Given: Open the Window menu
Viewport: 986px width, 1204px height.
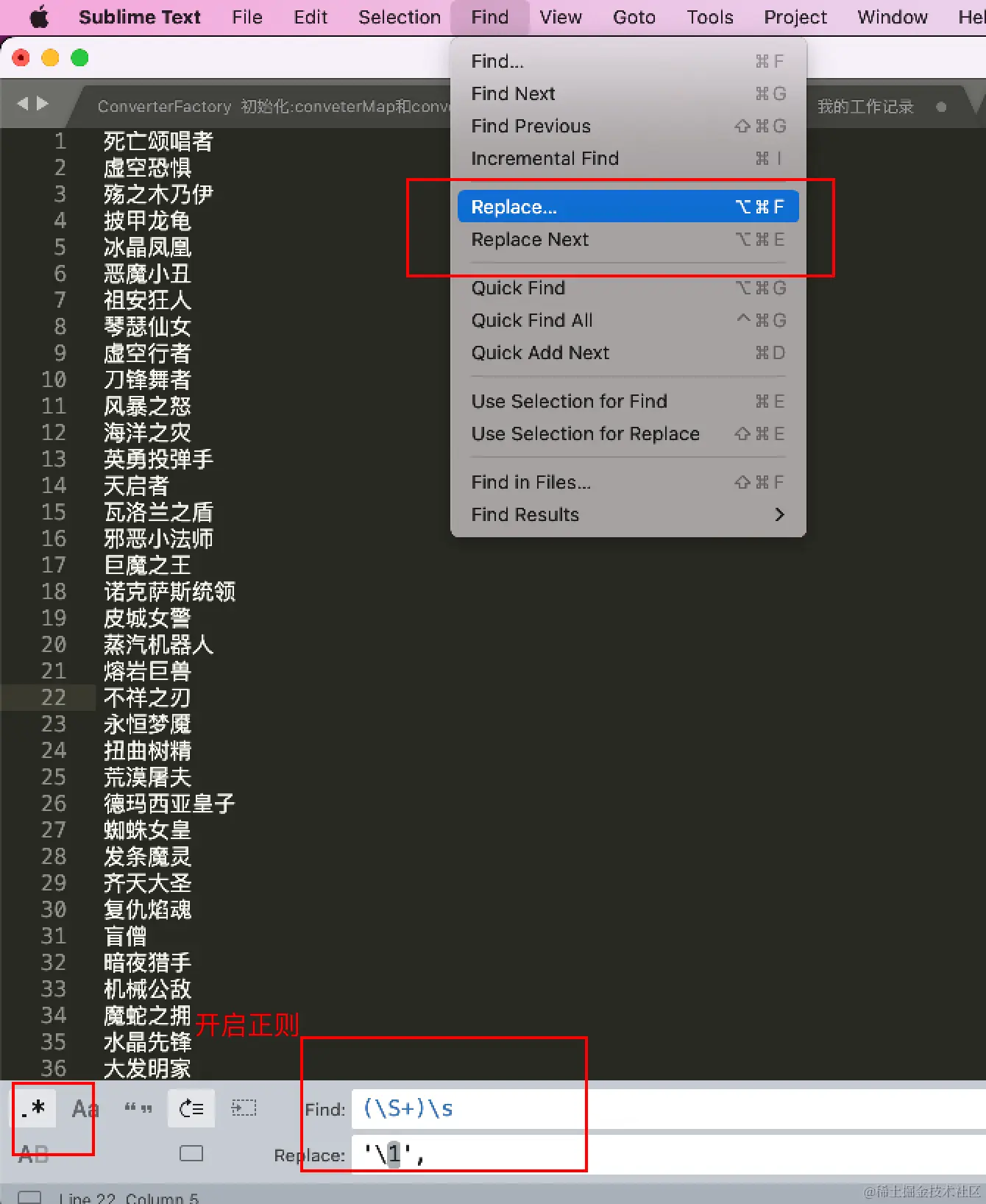Looking at the screenshot, I should (x=893, y=17).
